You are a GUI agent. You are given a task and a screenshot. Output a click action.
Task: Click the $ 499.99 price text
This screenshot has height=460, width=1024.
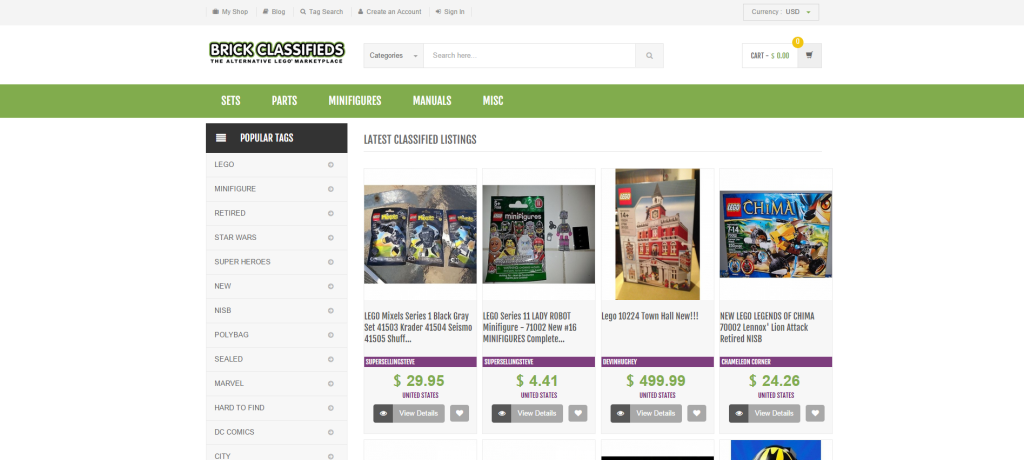[x=656, y=380]
